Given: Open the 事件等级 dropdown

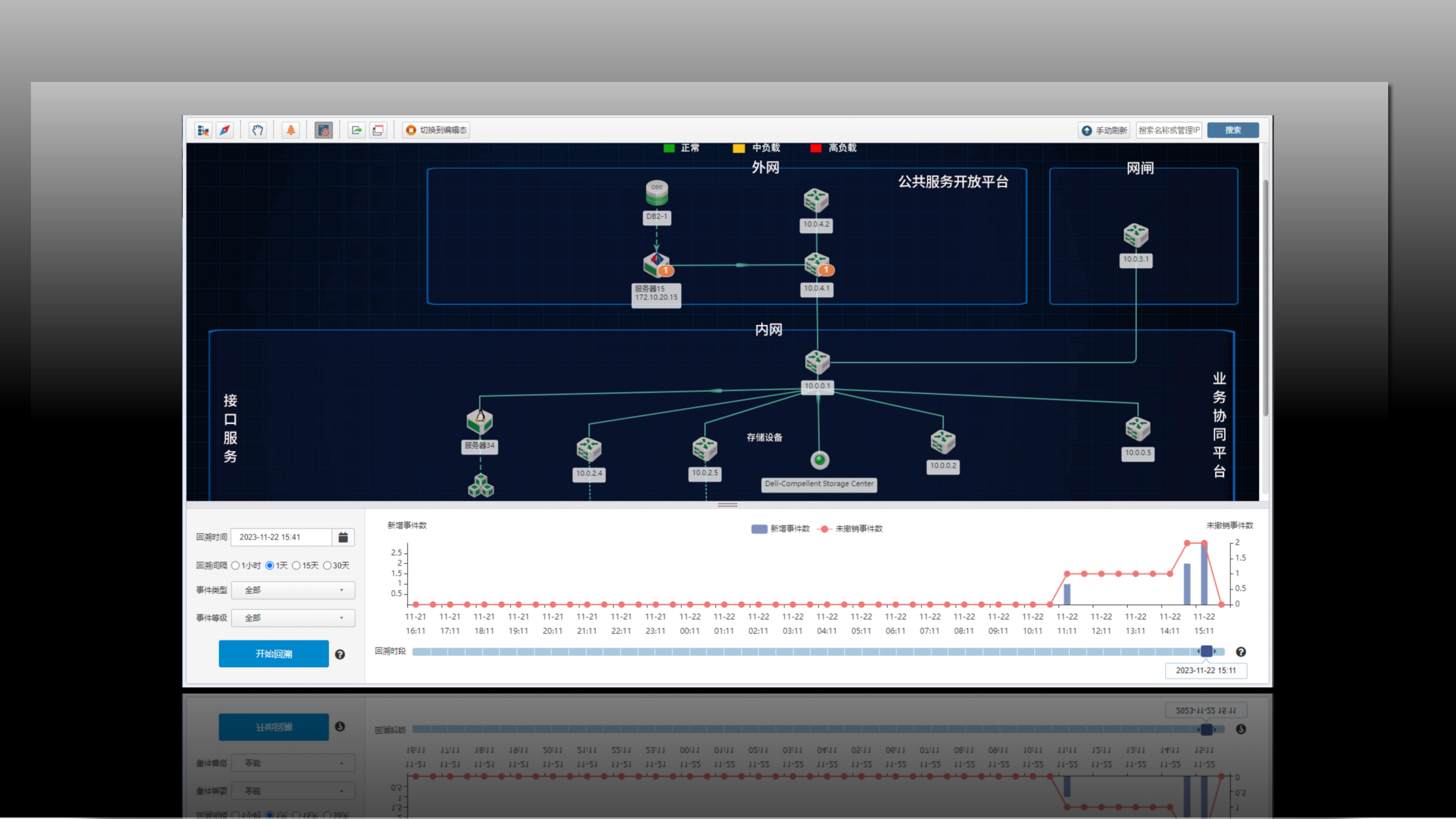Looking at the screenshot, I should pyautogui.click(x=293, y=618).
